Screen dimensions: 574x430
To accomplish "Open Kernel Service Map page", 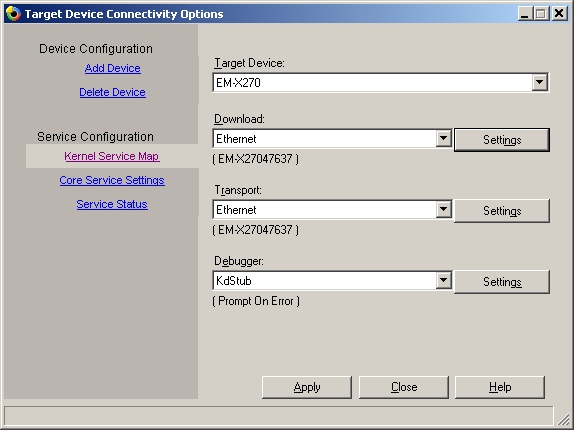I will tap(112, 156).
